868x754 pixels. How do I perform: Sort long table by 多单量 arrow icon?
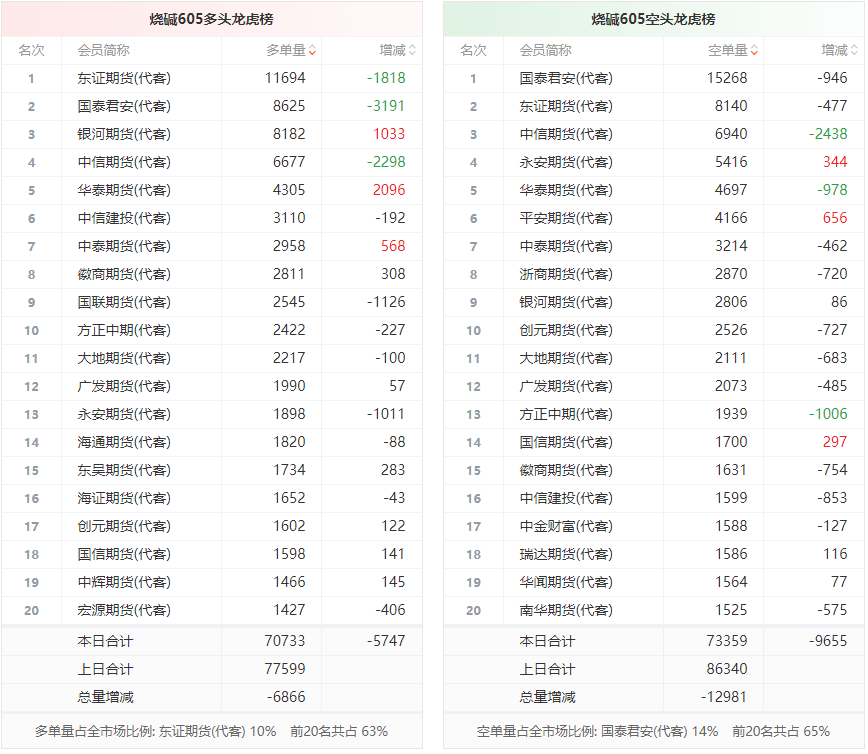pyautogui.click(x=312, y=50)
